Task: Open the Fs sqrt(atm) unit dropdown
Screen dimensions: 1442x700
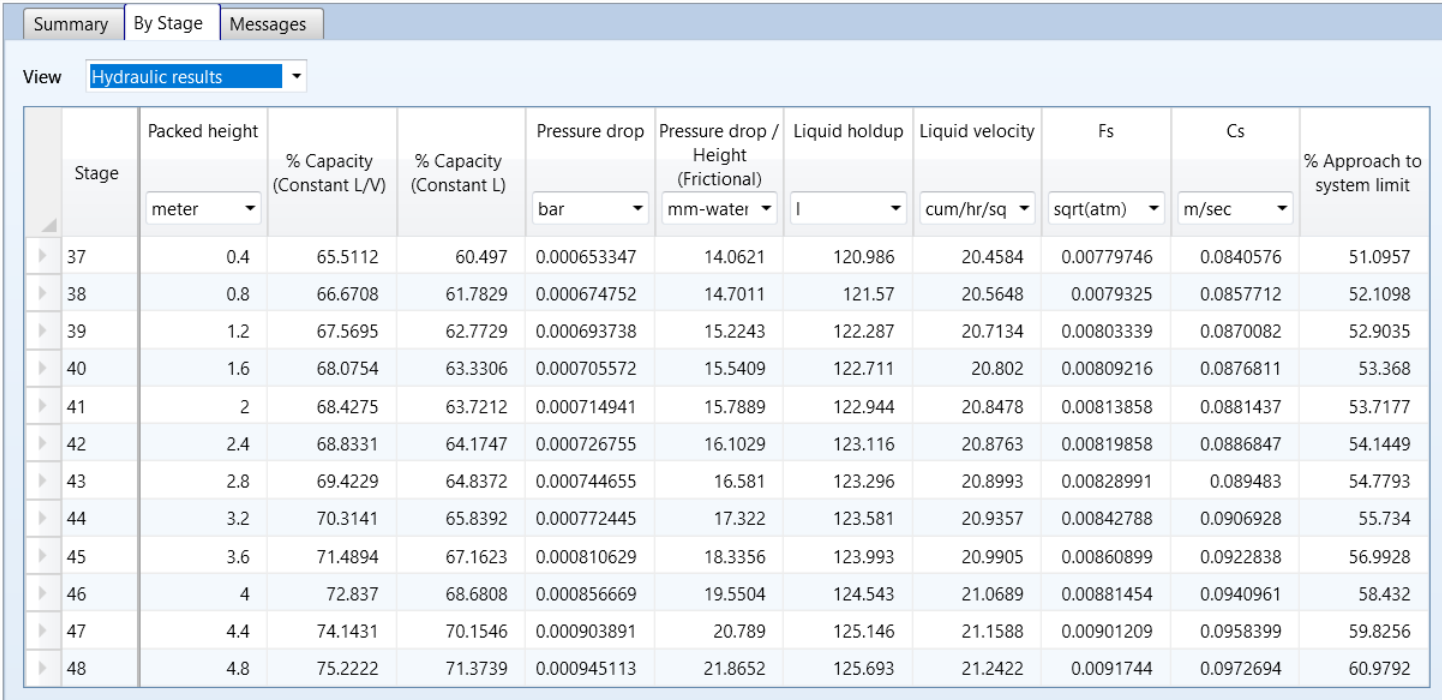Action: [x=1106, y=210]
